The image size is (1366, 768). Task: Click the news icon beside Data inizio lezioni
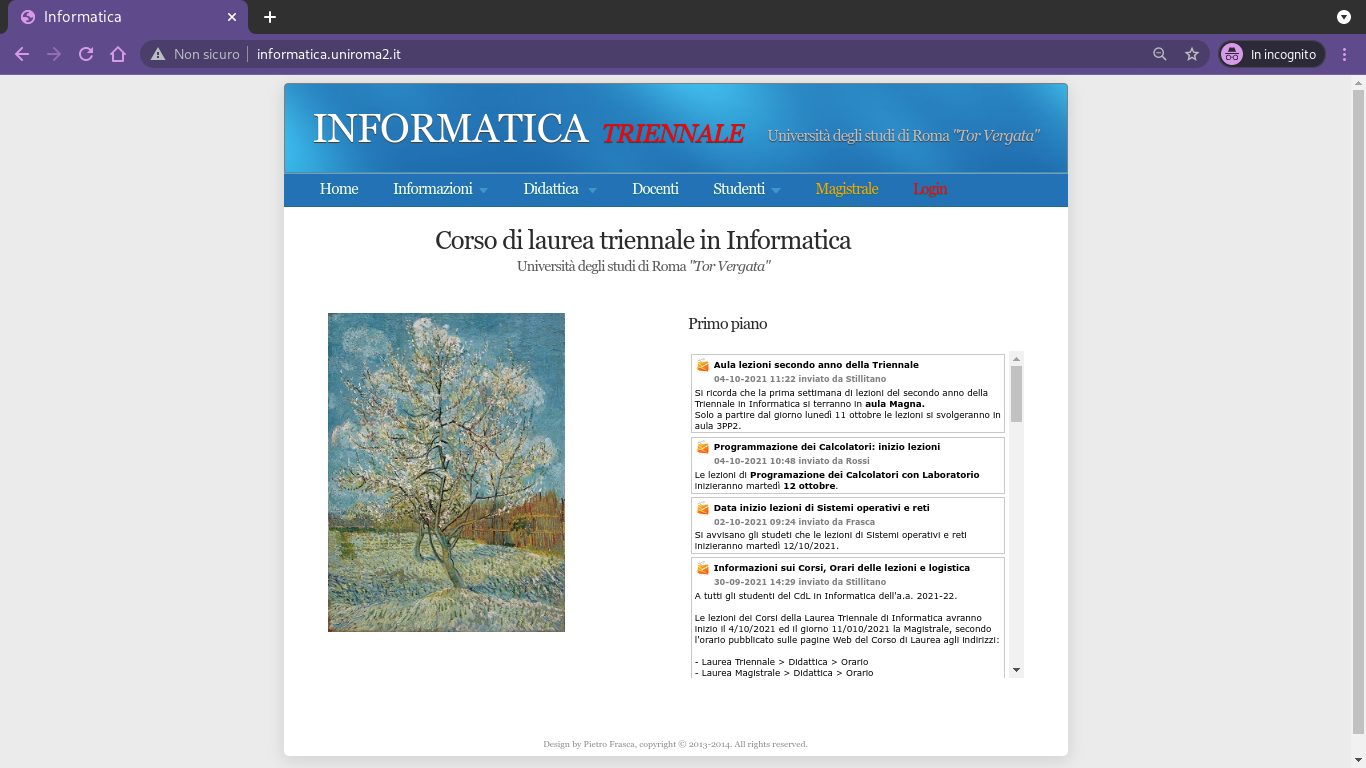[703, 508]
